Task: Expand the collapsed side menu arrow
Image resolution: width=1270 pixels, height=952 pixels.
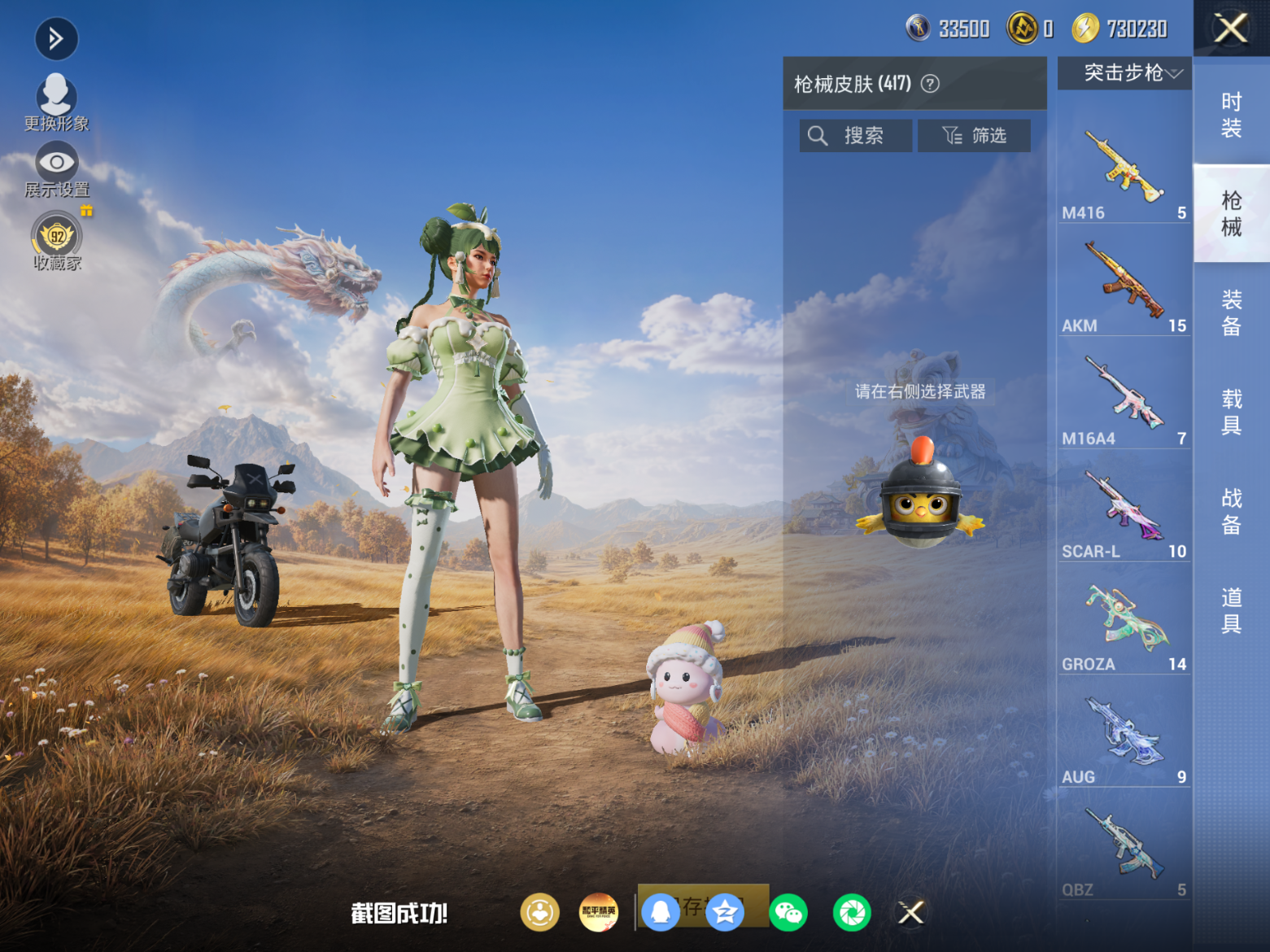Action: click(56, 38)
